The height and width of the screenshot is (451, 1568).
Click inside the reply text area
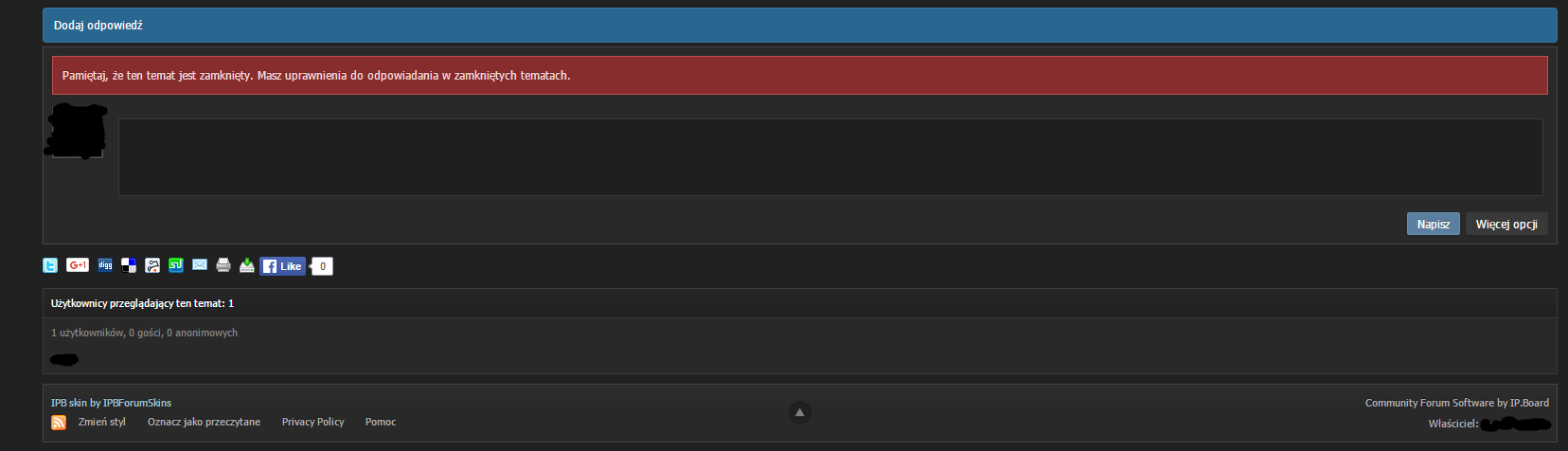[x=829, y=157]
